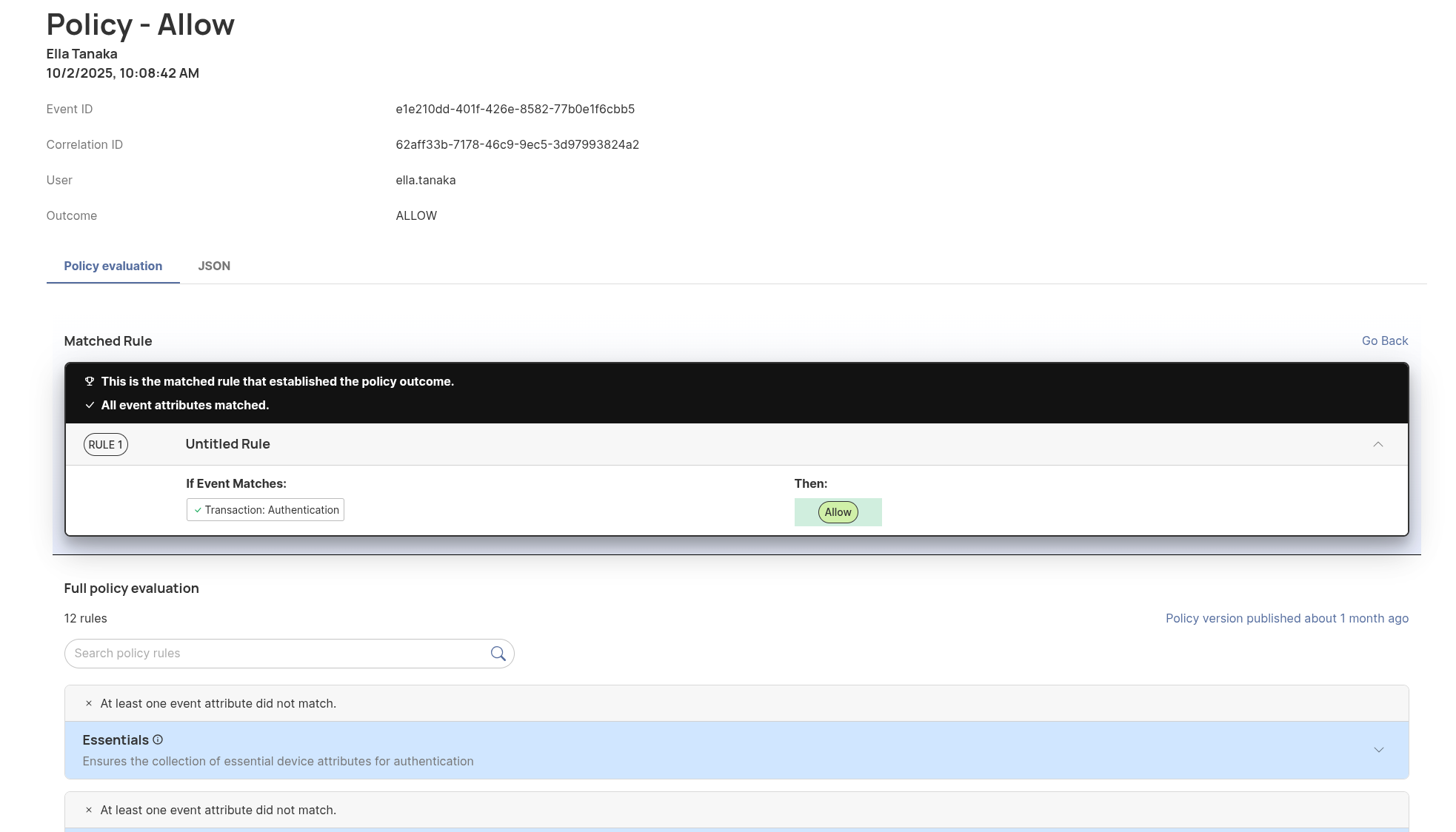Click the X icon above Essentials rule
The width and height of the screenshot is (1456, 832).
click(89, 703)
